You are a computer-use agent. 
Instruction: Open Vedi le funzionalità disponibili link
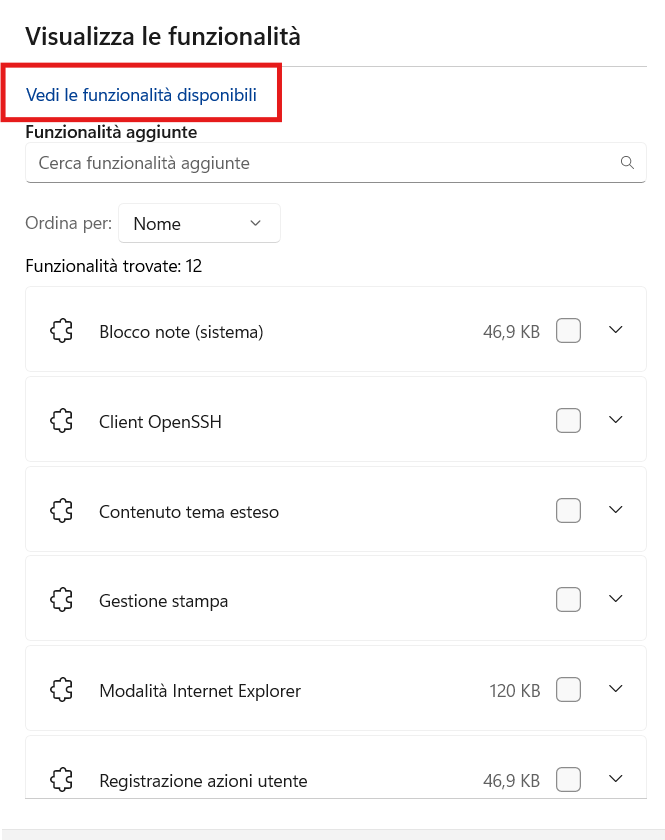141,95
